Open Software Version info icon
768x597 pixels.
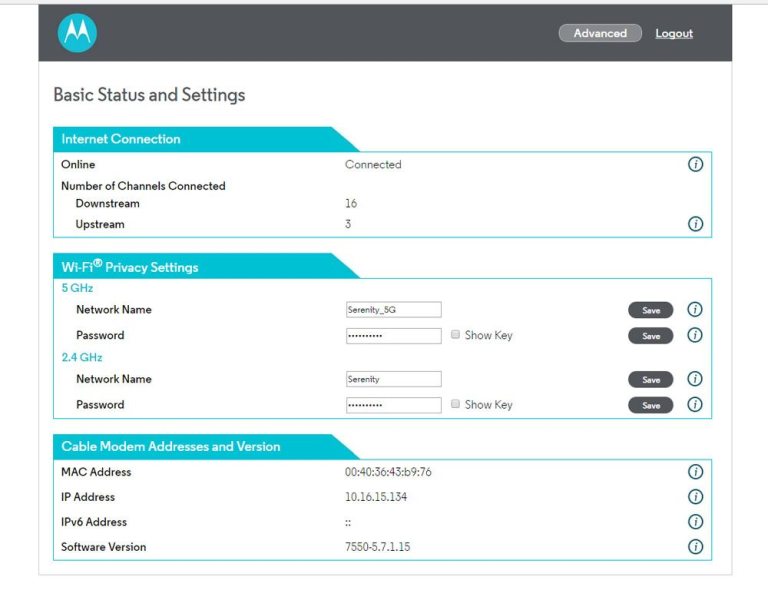click(x=695, y=547)
